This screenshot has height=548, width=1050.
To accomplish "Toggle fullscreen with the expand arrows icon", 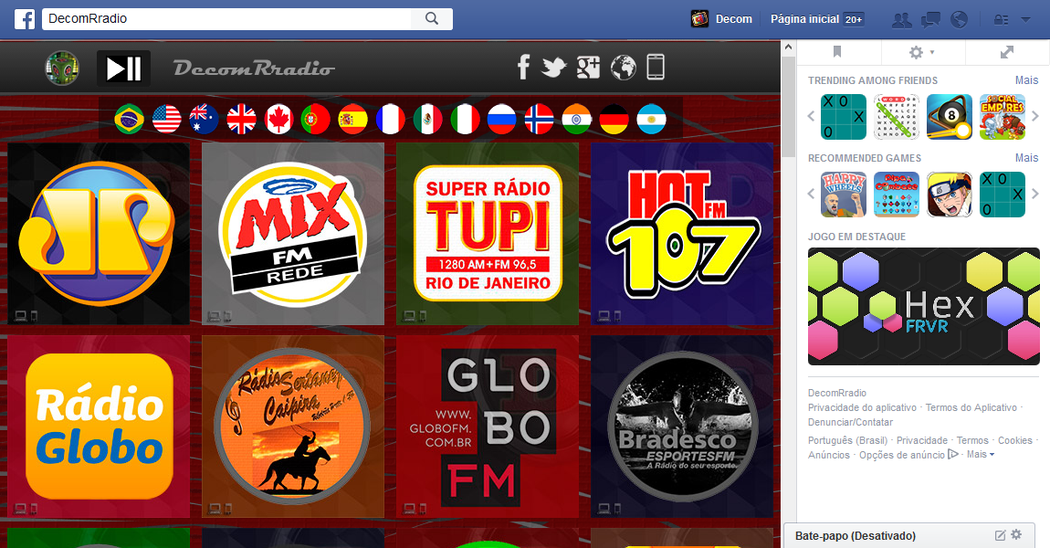I will point(1007,52).
